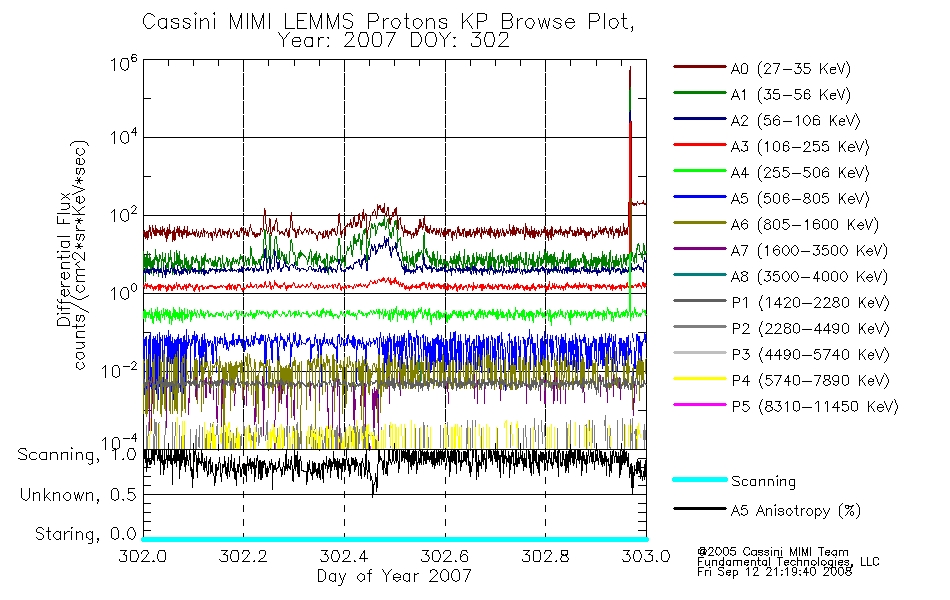Click the P5 (8310-11450 KeV) legend label
950x600 pixels.
click(815, 407)
